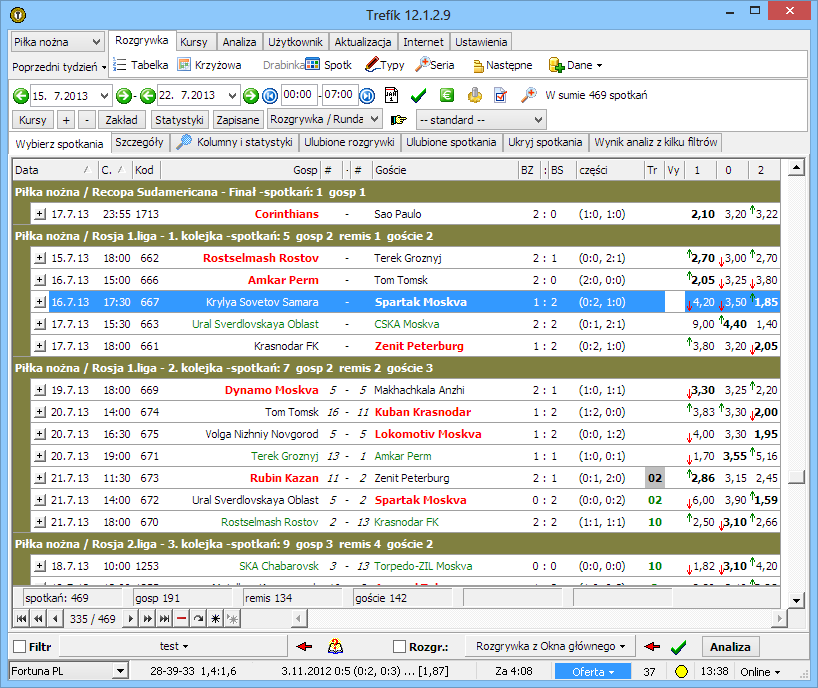Tick the Rozgr. checkbox

tap(400, 647)
